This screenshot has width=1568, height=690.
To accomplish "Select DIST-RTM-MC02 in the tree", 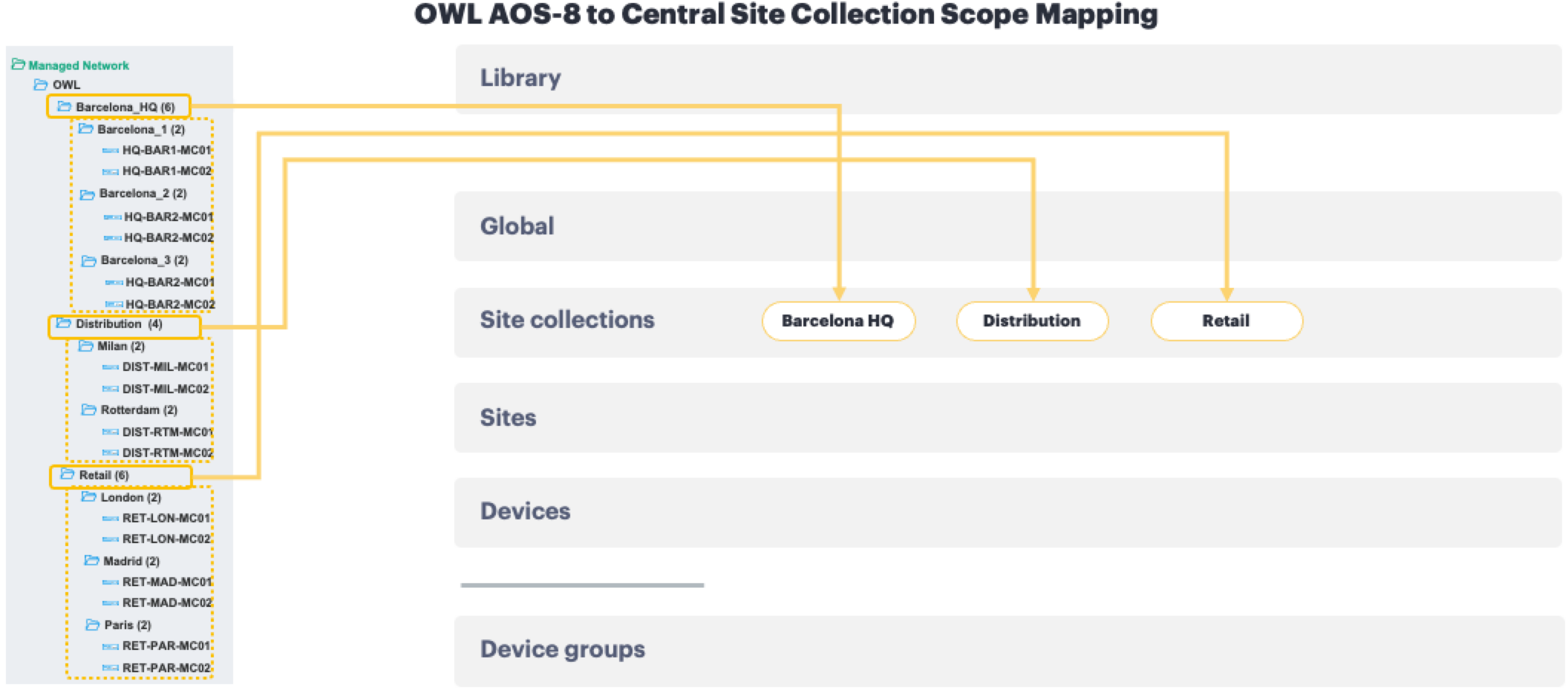I will point(168,453).
